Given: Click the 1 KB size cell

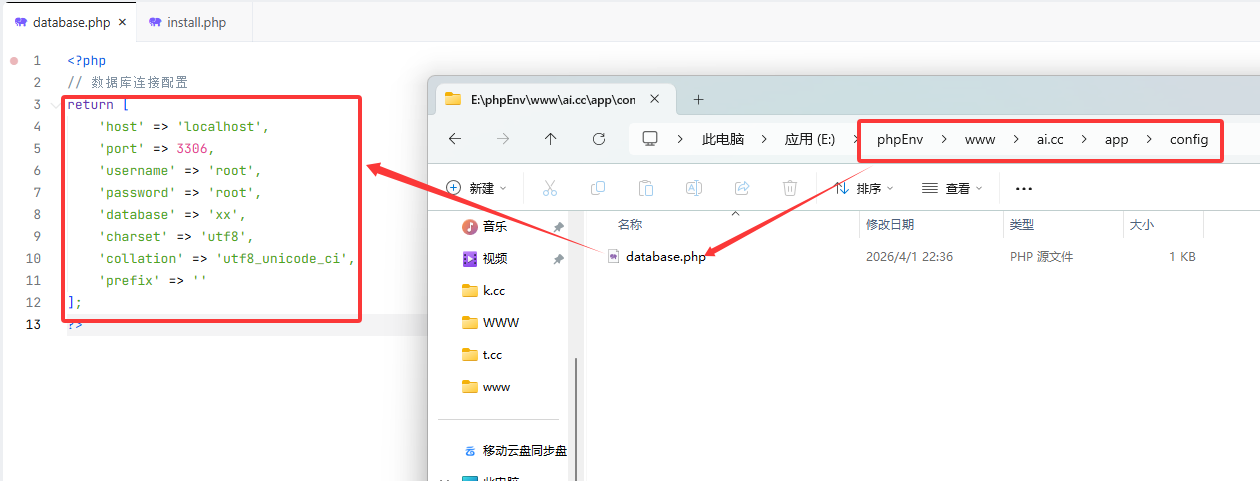Looking at the screenshot, I should [1182, 257].
